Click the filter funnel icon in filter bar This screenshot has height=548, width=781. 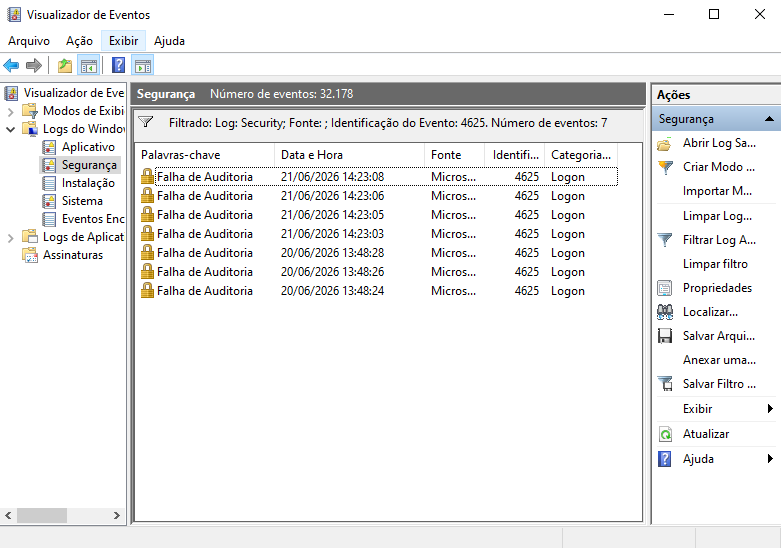[145, 122]
